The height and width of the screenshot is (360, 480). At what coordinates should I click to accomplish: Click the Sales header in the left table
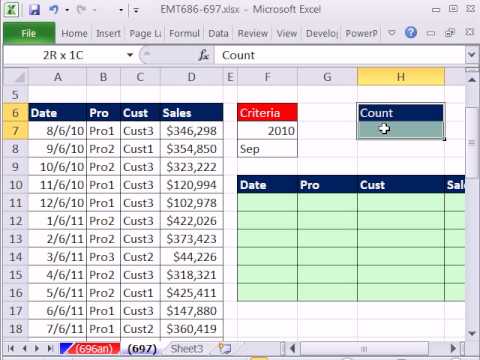(192, 113)
